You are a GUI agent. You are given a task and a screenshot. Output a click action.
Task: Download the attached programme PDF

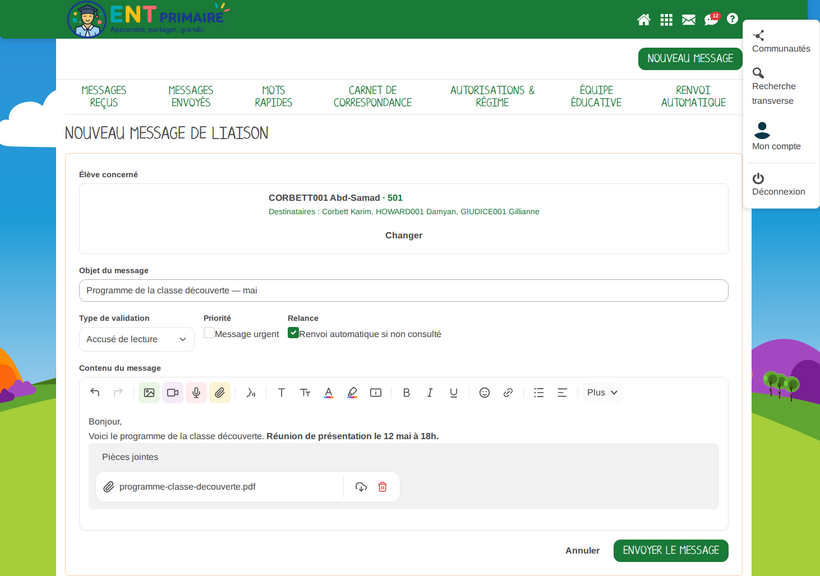click(361, 487)
